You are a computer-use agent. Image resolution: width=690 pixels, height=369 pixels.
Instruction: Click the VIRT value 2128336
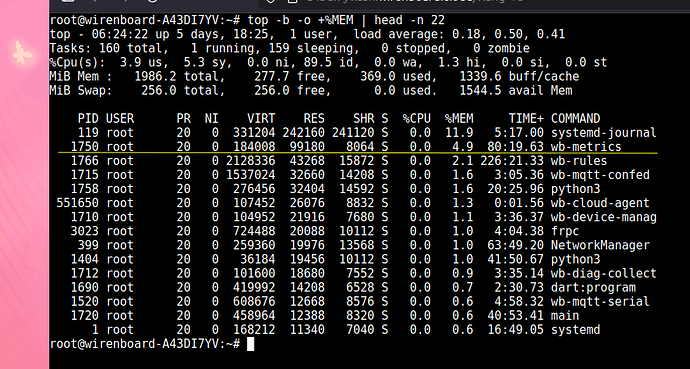click(251, 161)
